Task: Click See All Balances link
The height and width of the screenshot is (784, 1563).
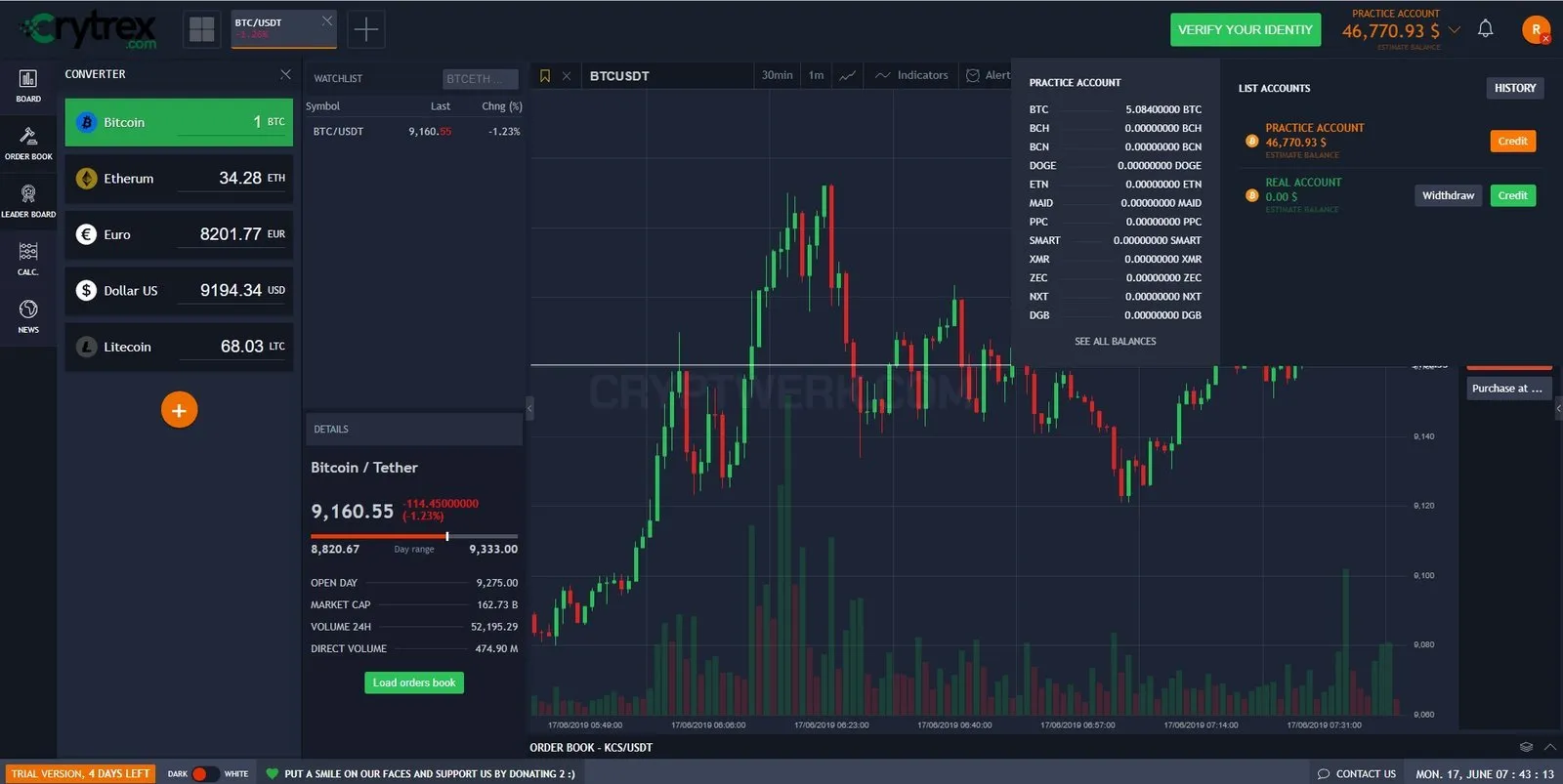Action: (1116, 342)
